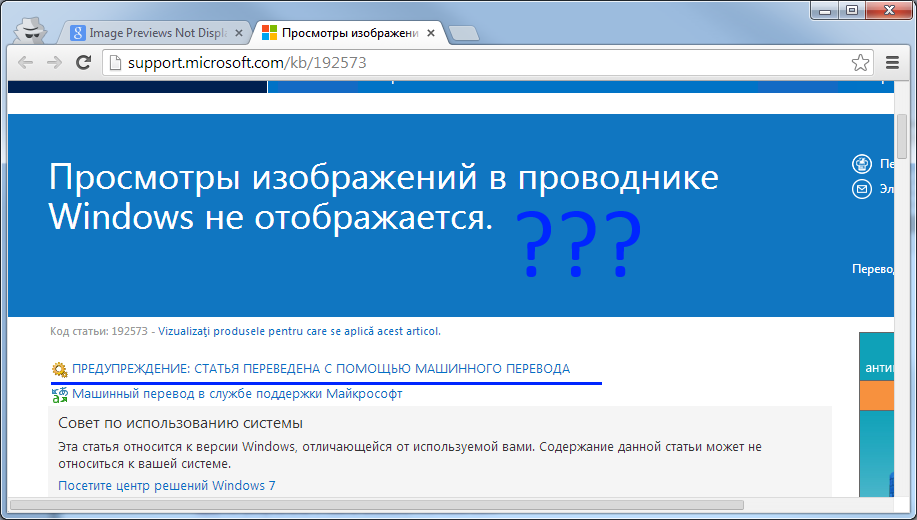The image size is (917, 520).
Task: Click the Совет по использованию системы heading
Action: (180, 423)
